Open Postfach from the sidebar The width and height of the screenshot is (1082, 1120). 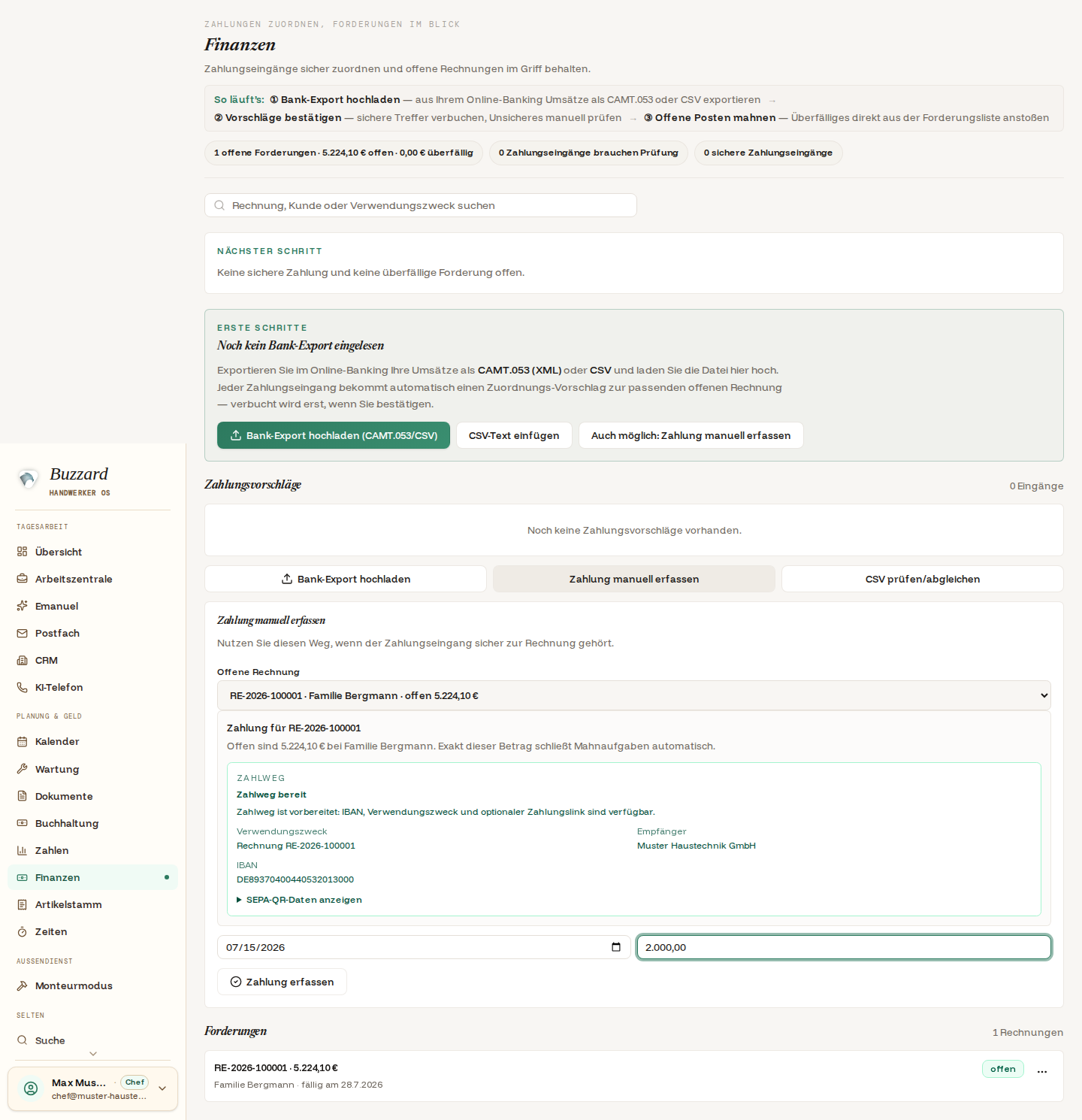pyautogui.click(x=93, y=633)
